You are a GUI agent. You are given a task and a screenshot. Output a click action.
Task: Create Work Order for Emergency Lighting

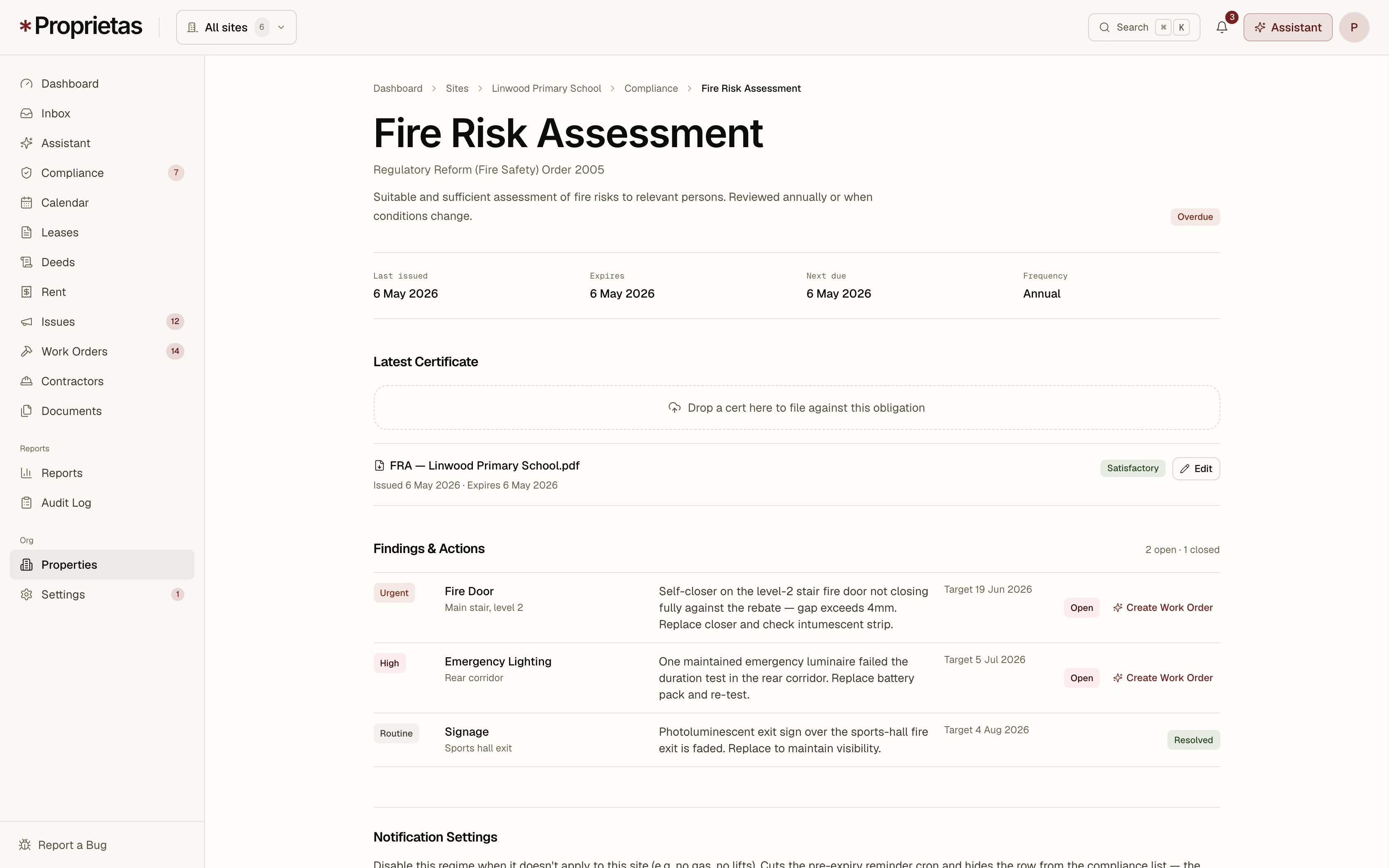click(1163, 678)
